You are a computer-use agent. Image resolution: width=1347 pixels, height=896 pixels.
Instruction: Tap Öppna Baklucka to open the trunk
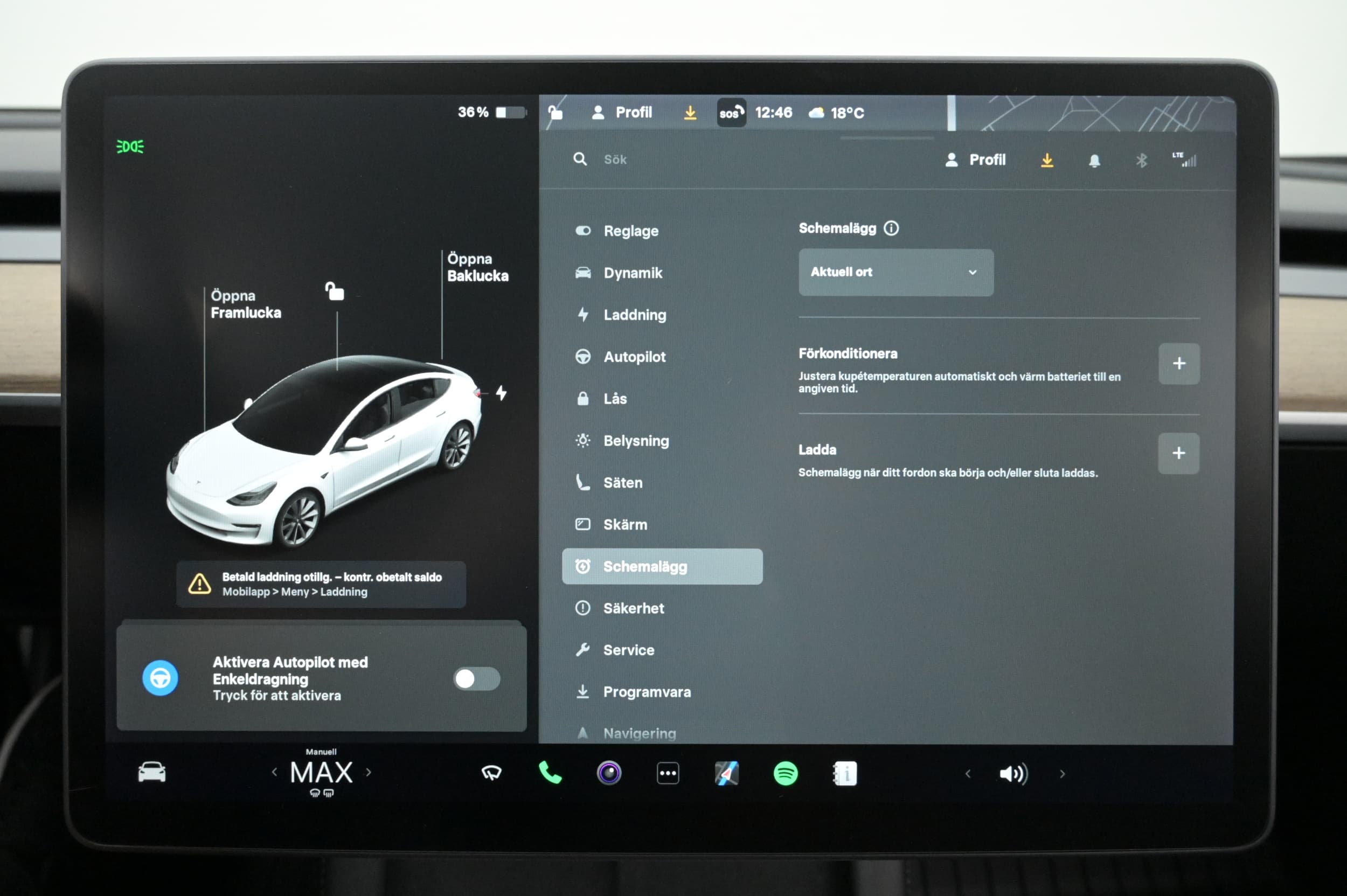point(477,267)
